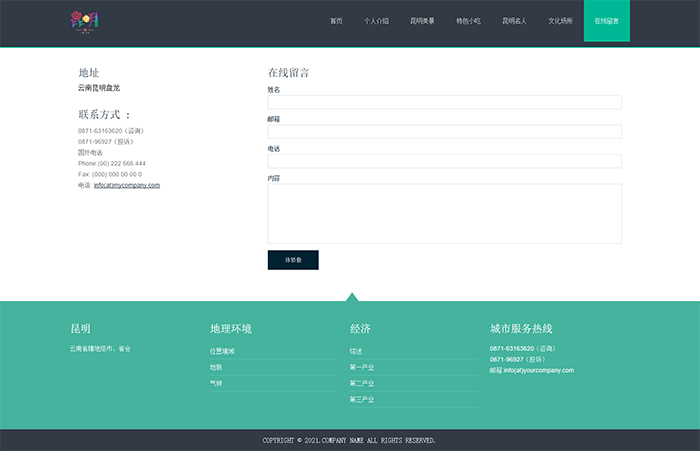The image size is (700, 451).
Task: Click the 第三产业 footer link
Action: (x=361, y=399)
